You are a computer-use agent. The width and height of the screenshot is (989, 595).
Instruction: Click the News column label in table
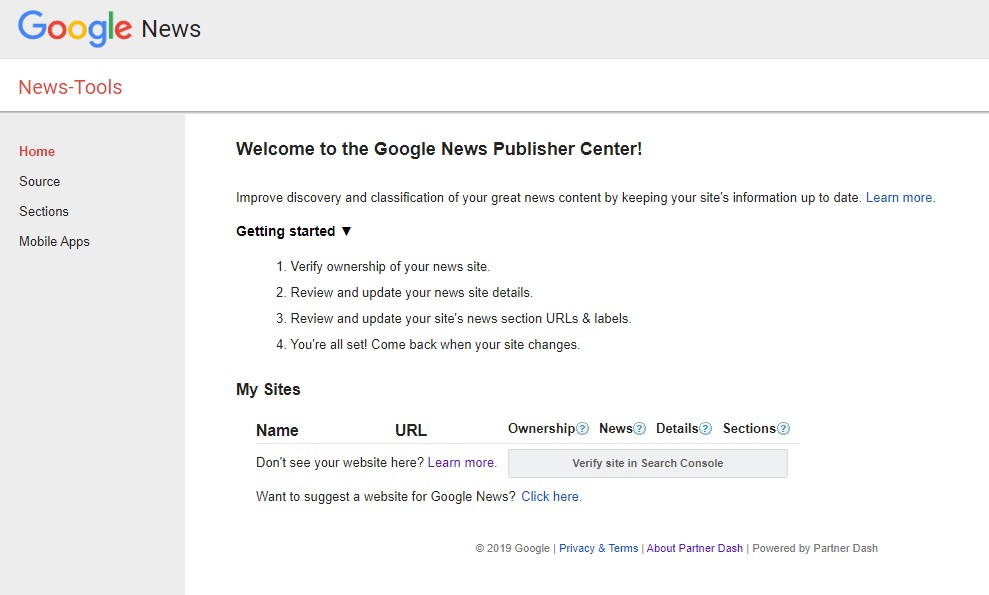tap(616, 428)
